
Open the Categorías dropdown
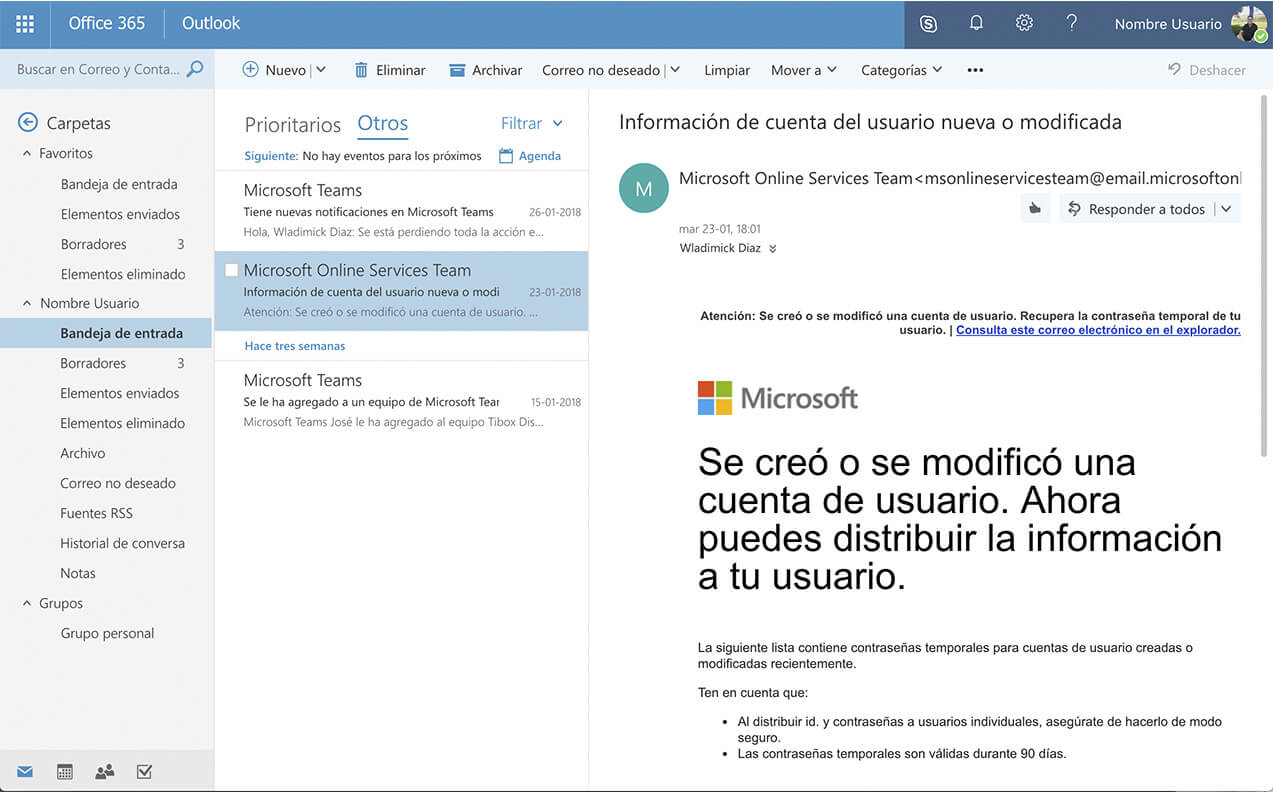[x=901, y=70]
